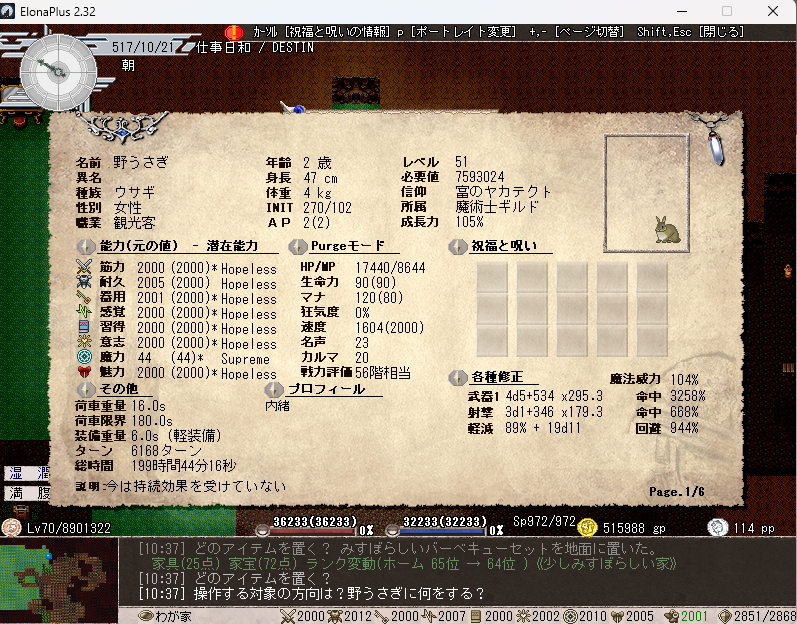Click the 湿潤 status tag
The image size is (797, 624).
click(x=28, y=473)
